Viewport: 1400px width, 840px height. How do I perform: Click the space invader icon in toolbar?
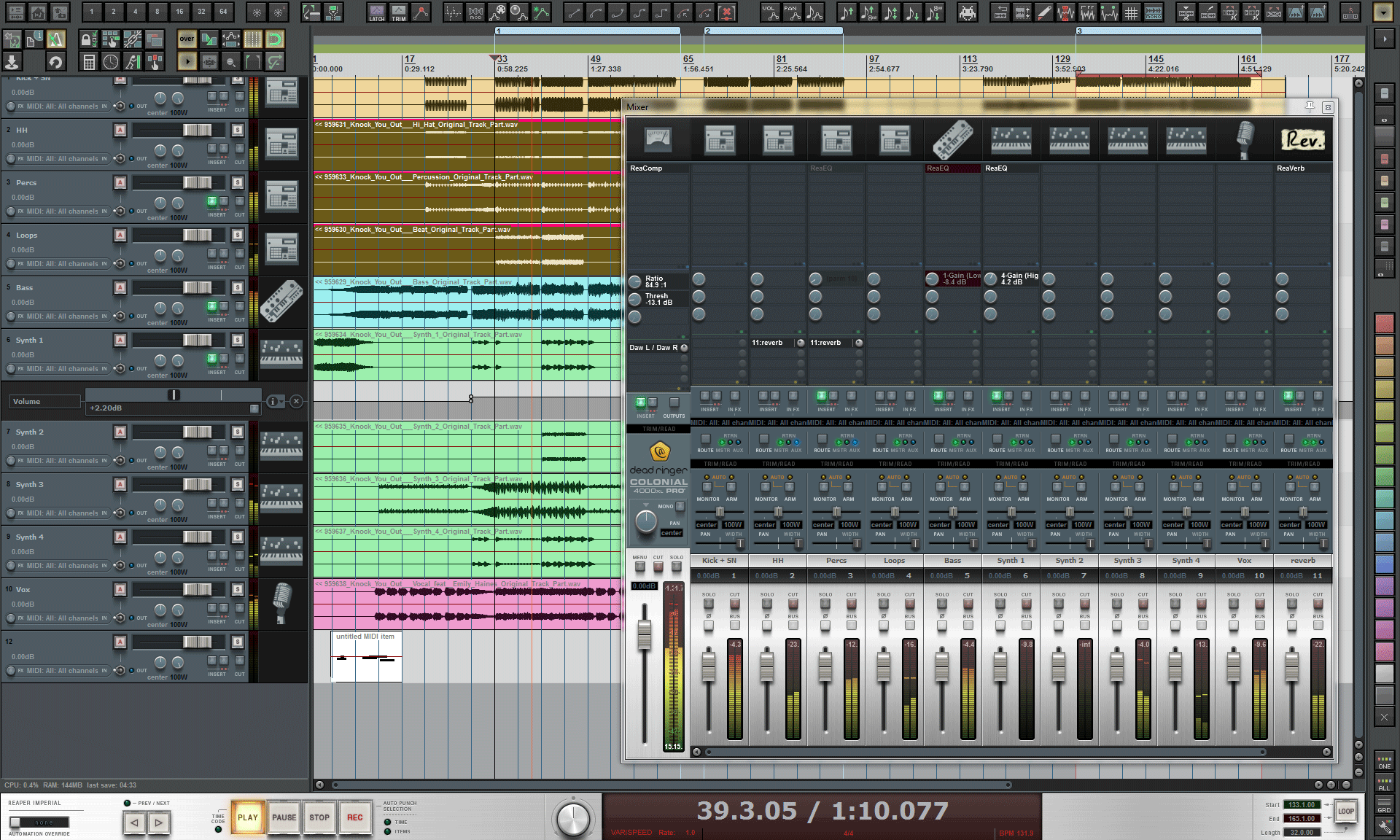click(x=967, y=12)
